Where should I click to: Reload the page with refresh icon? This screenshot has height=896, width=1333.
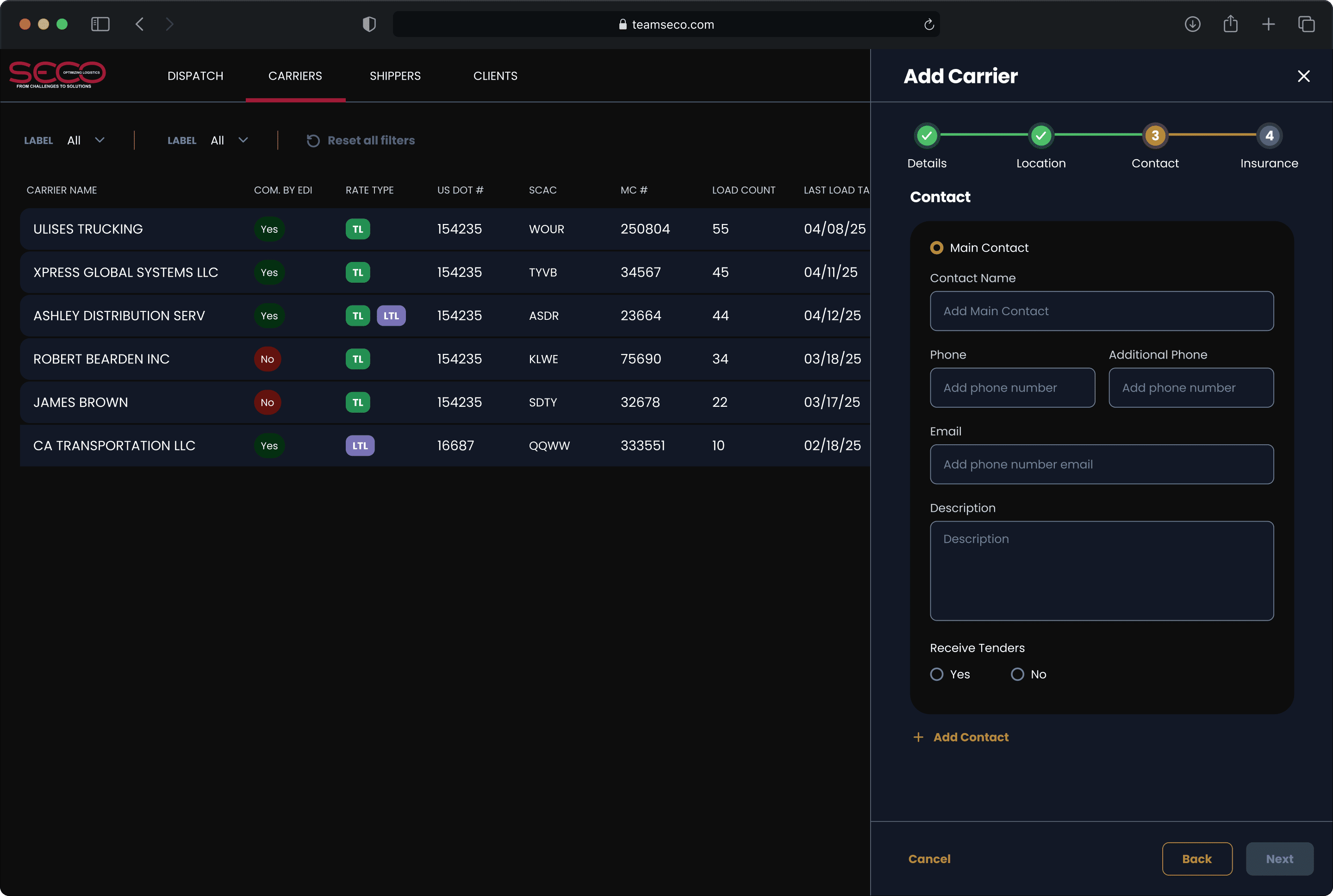[928, 25]
